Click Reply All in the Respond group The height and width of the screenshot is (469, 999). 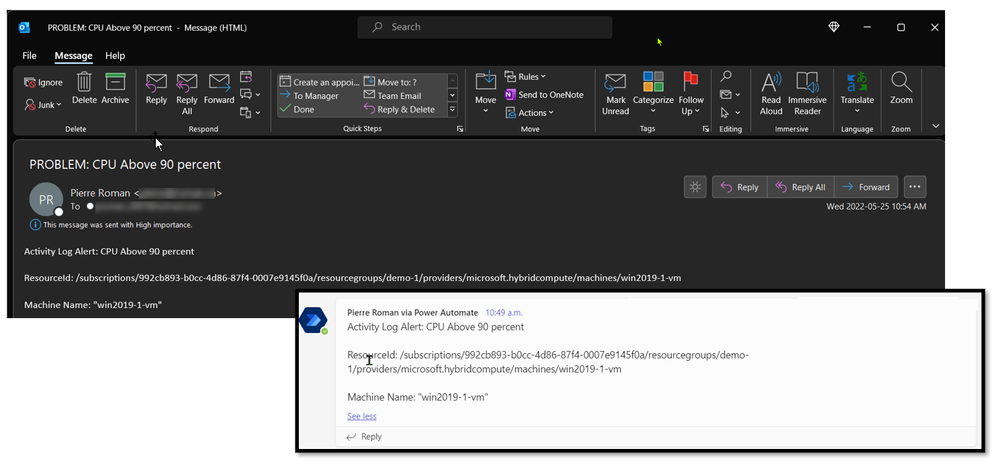pyautogui.click(x=187, y=94)
